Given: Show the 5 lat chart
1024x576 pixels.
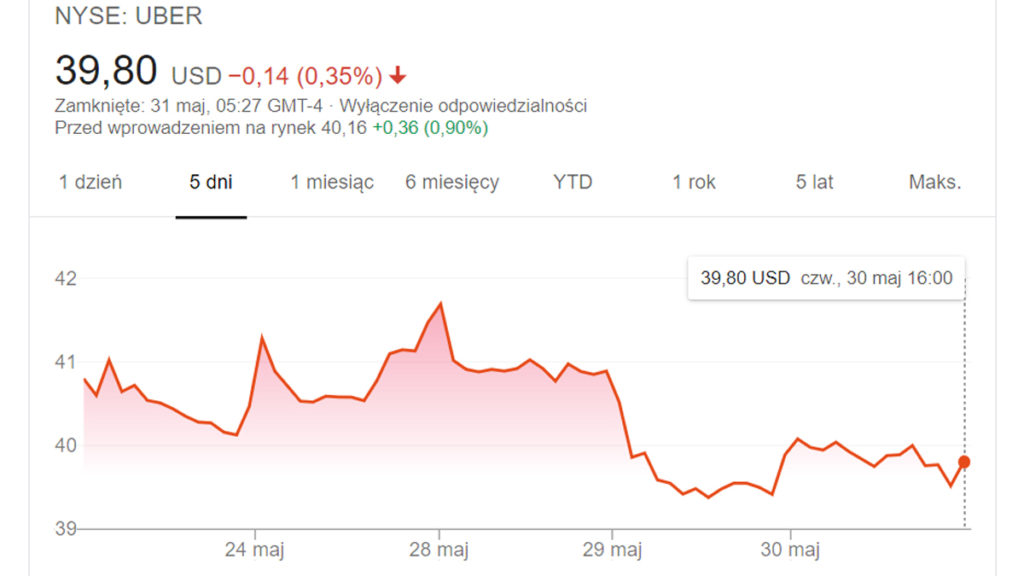Looking at the screenshot, I should pyautogui.click(x=814, y=182).
